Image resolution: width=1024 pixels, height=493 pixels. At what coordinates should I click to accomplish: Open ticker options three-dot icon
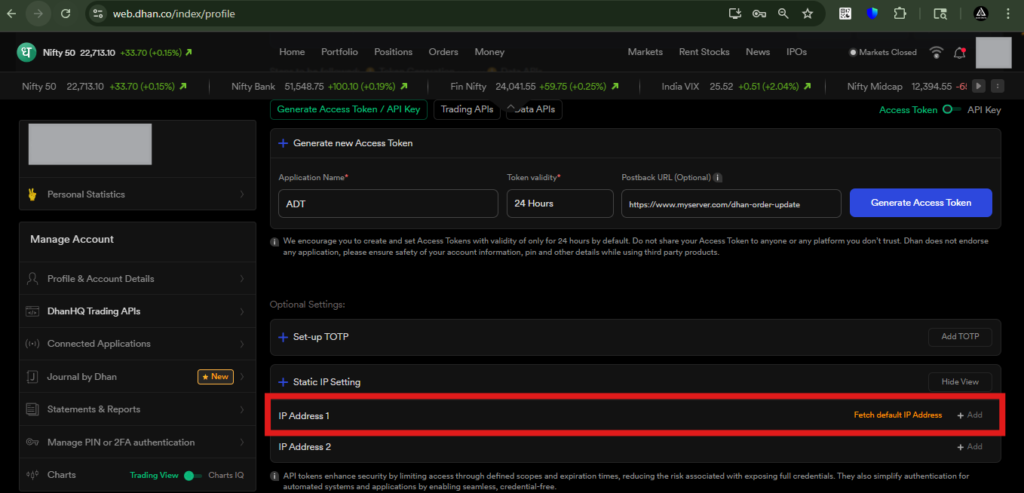coord(997,86)
